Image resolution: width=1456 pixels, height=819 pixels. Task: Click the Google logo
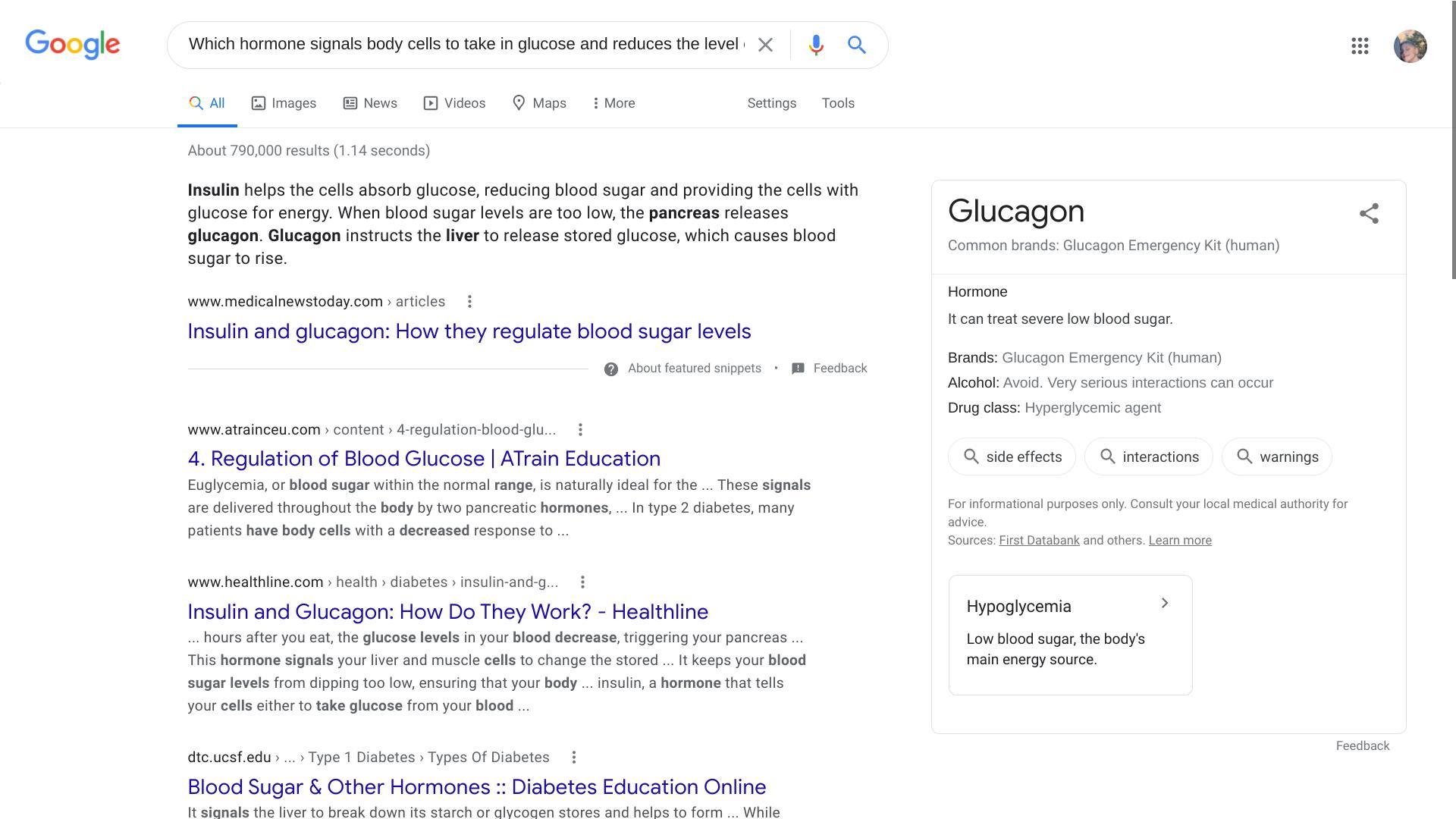click(x=73, y=45)
